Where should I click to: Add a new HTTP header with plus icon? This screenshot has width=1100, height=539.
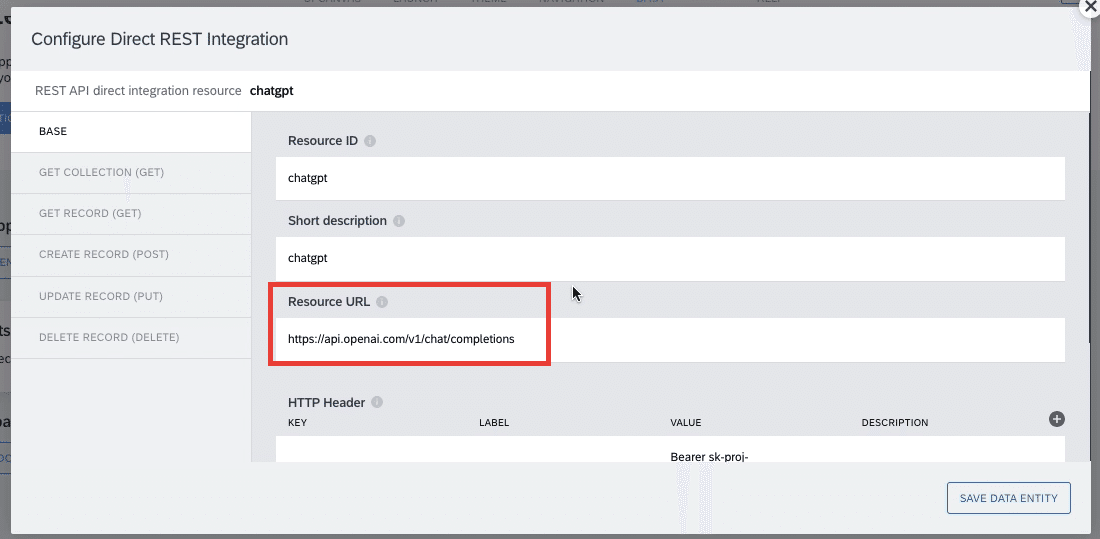coord(1057,419)
